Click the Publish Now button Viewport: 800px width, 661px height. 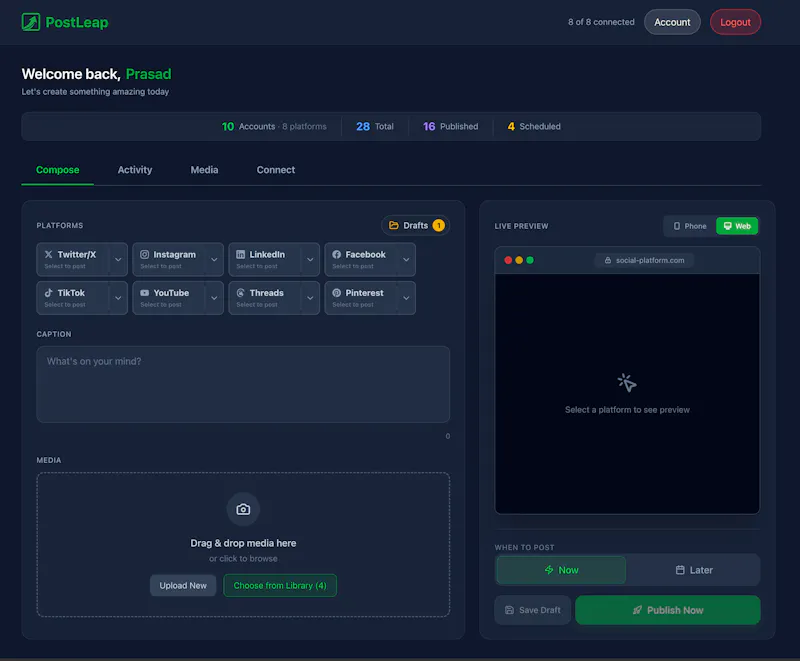tap(668, 610)
